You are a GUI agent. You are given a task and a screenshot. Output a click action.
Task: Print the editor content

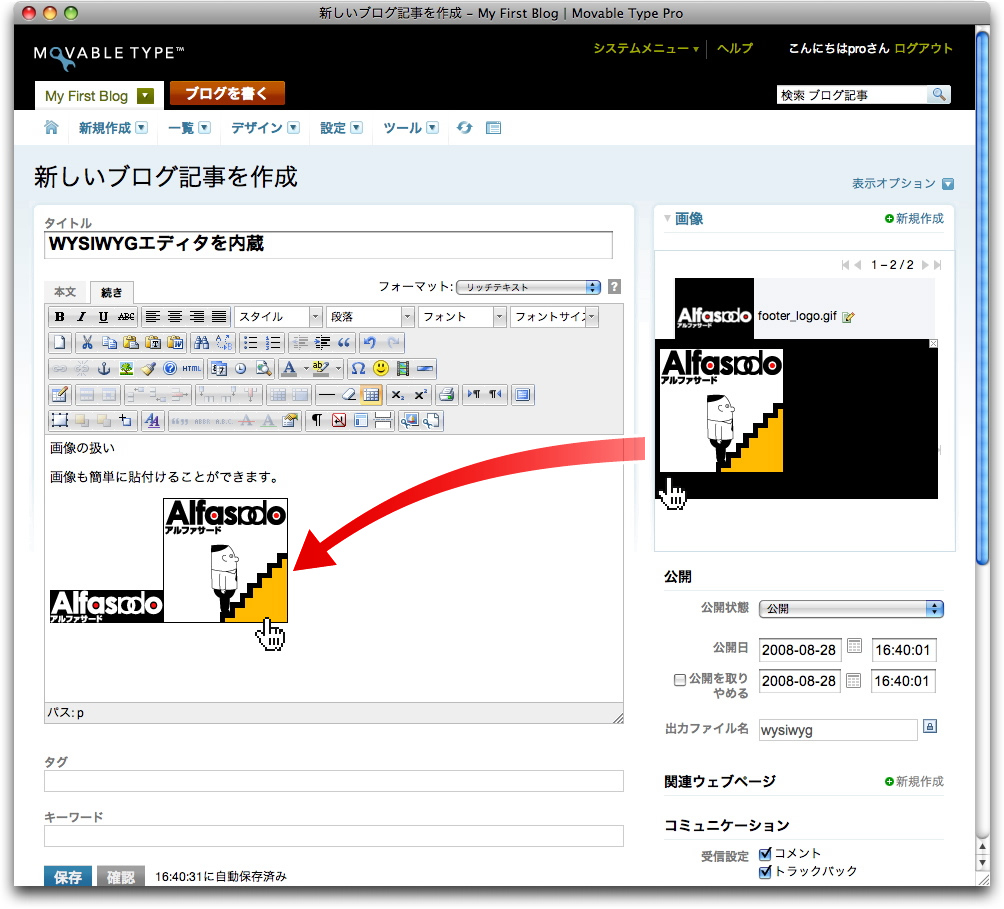click(447, 395)
